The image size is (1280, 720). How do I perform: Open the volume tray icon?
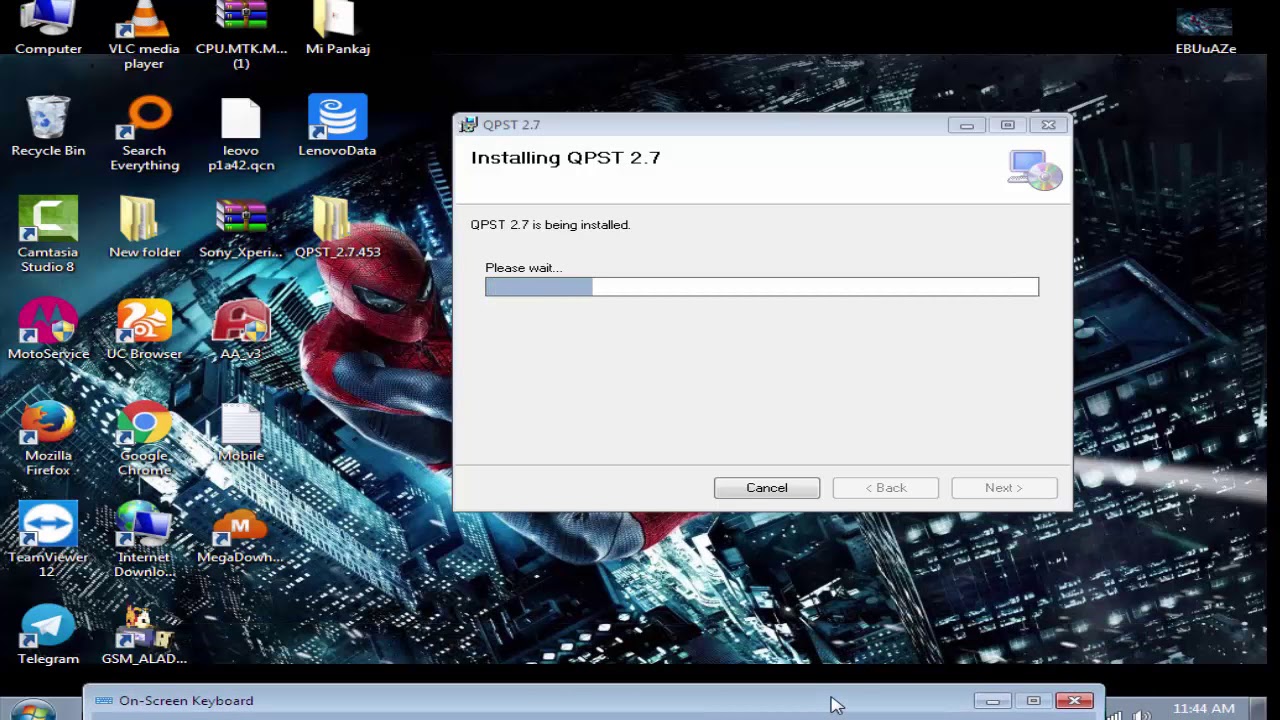(1142, 714)
